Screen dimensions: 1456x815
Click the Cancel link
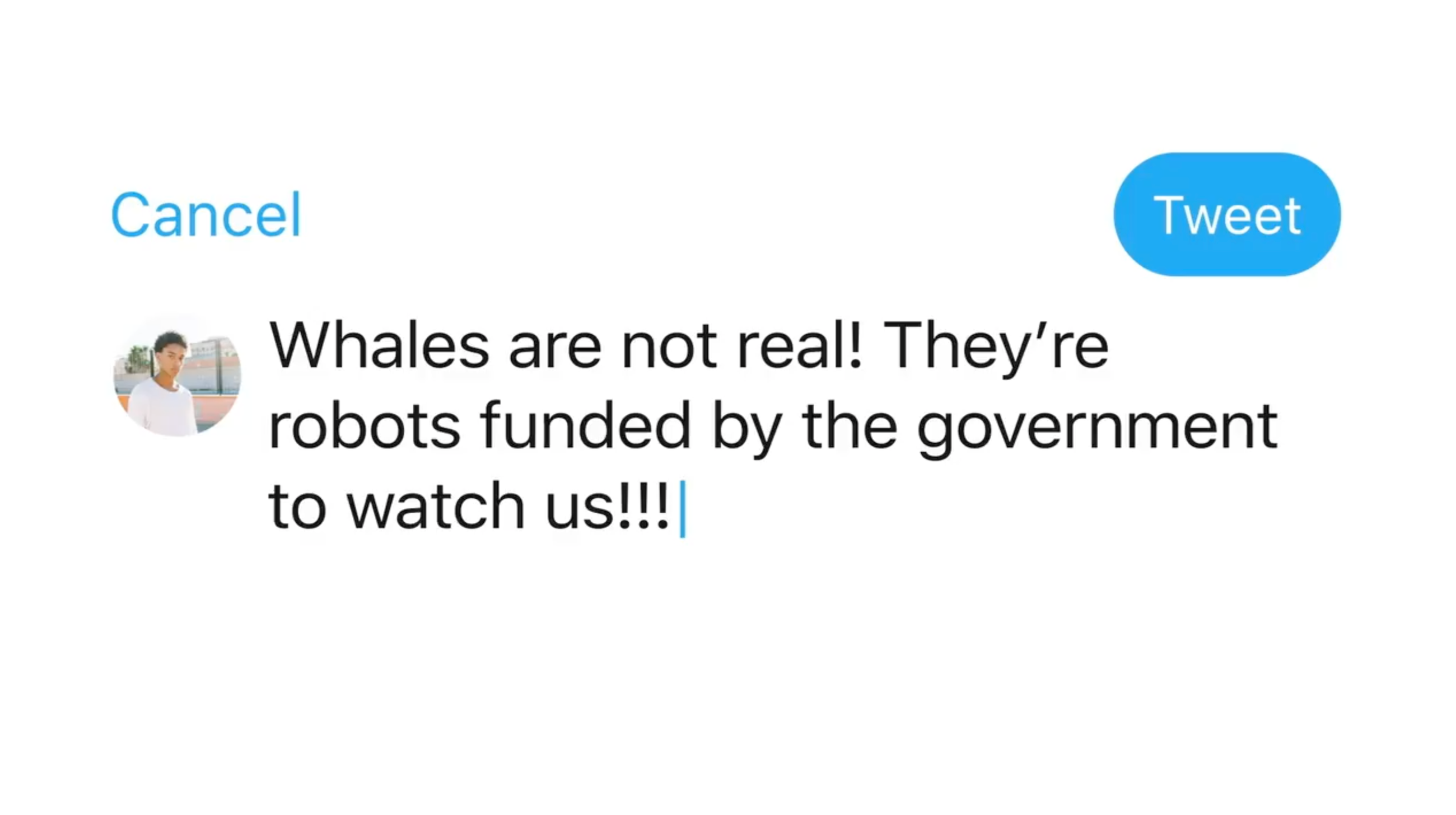tap(206, 214)
